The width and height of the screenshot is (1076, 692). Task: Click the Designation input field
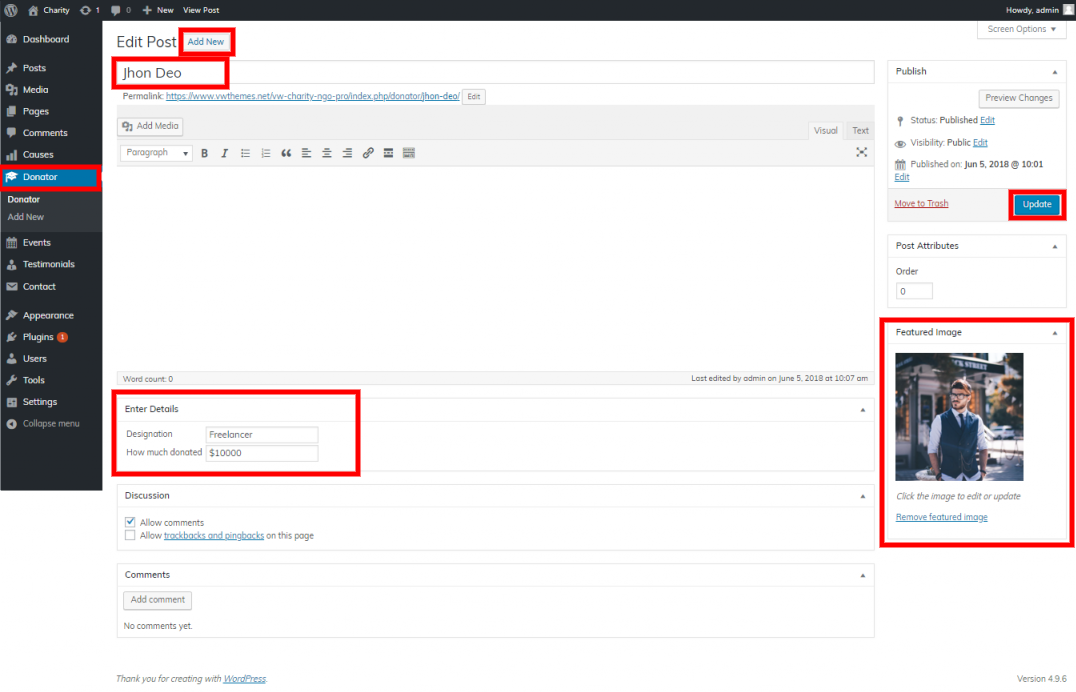[262, 435]
